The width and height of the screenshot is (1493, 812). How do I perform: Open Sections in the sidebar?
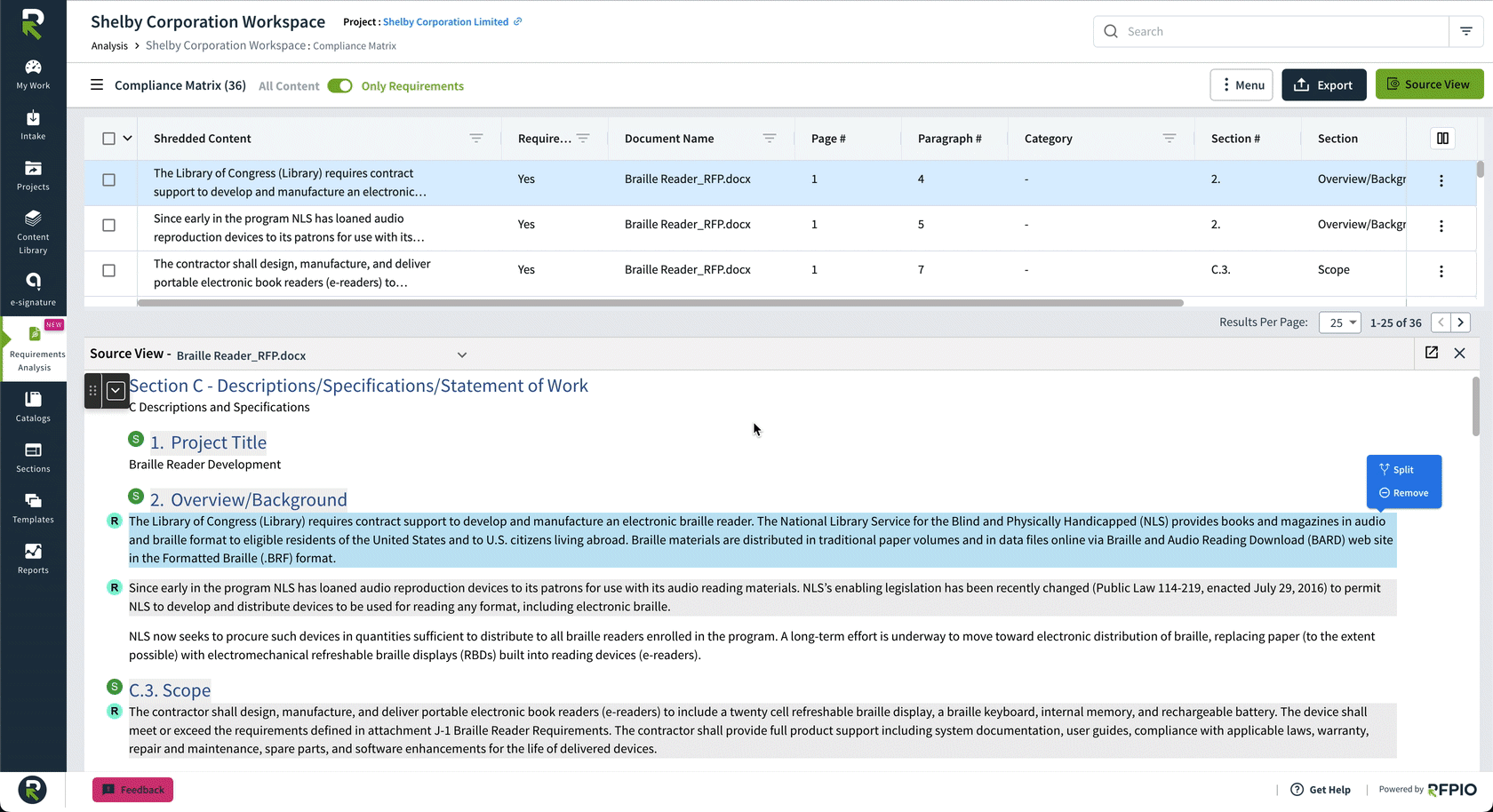tap(33, 458)
